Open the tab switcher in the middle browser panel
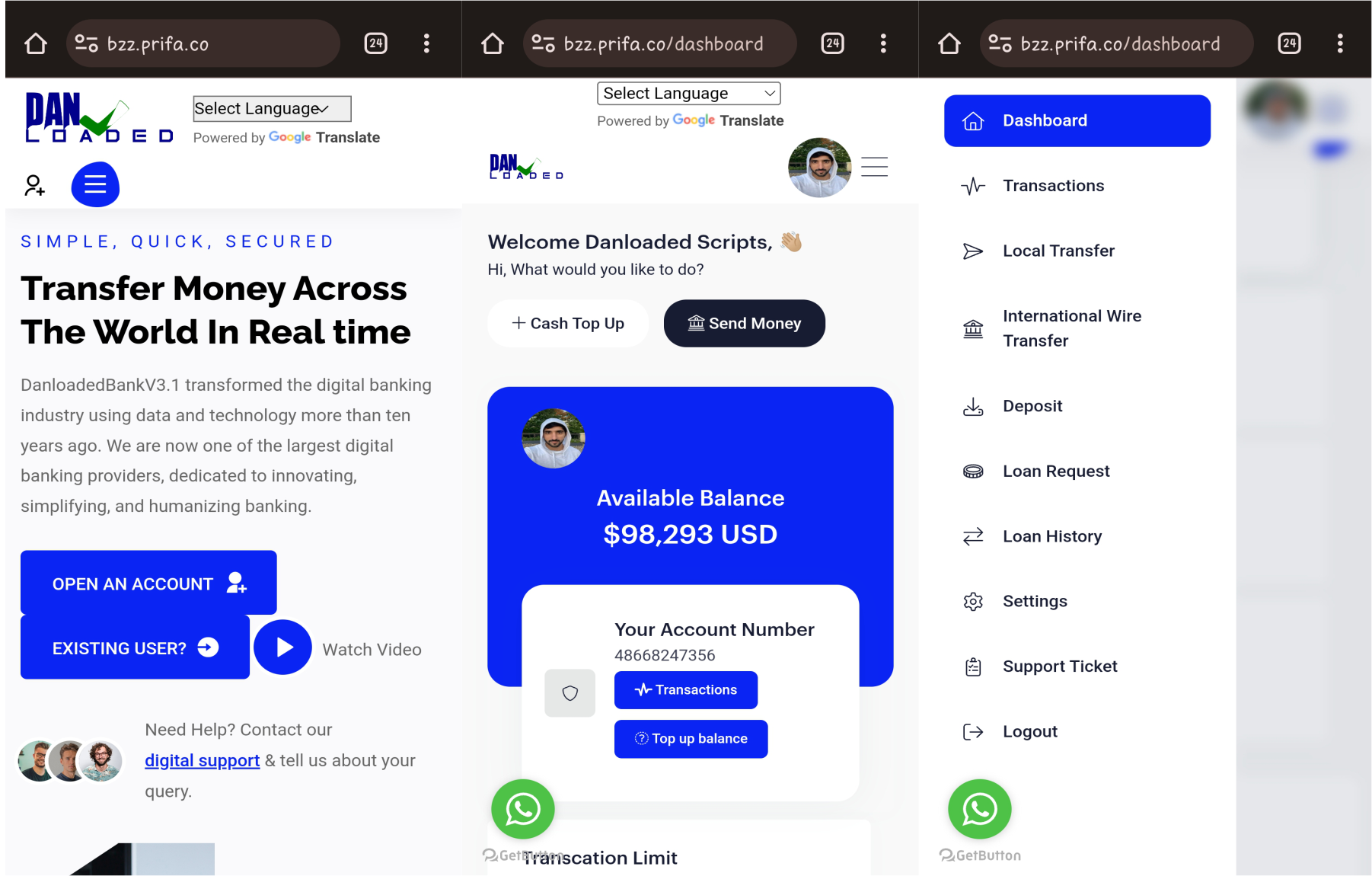 833,43
